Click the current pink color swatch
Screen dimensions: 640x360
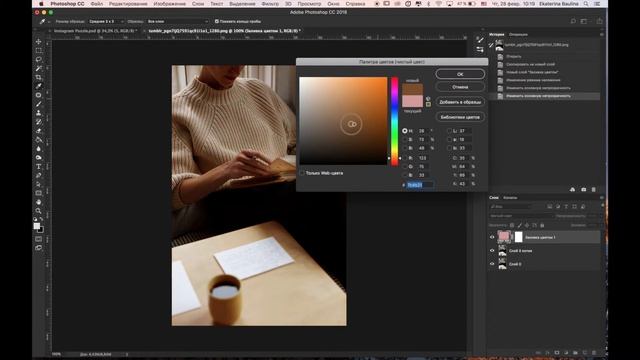tap(413, 101)
